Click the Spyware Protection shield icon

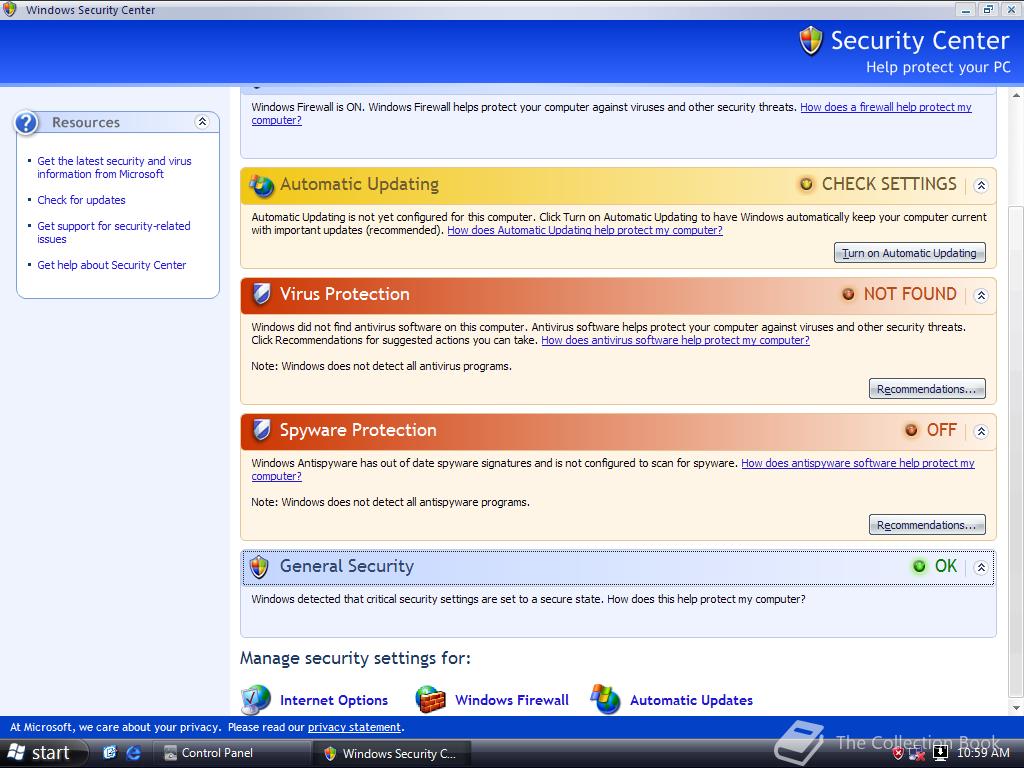262,430
